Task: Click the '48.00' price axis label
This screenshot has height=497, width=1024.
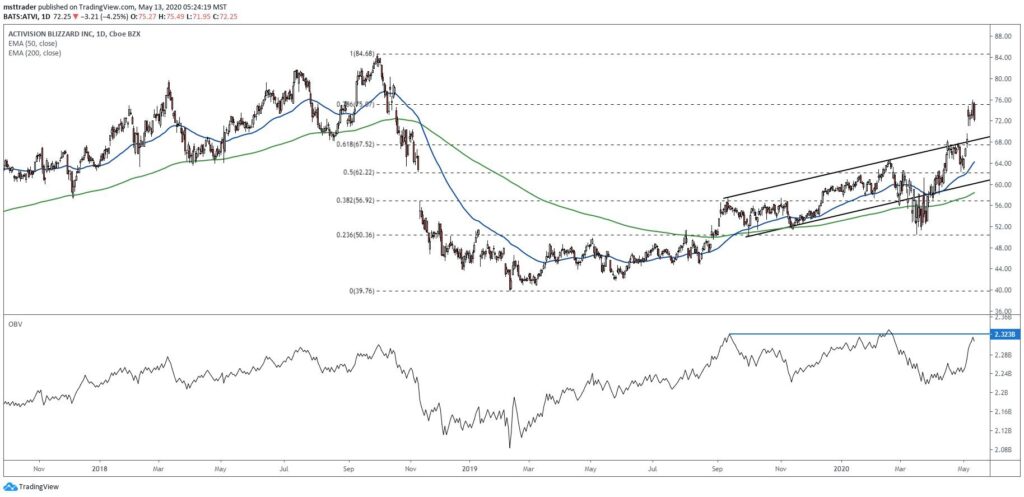Action: [x=1002, y=248]
